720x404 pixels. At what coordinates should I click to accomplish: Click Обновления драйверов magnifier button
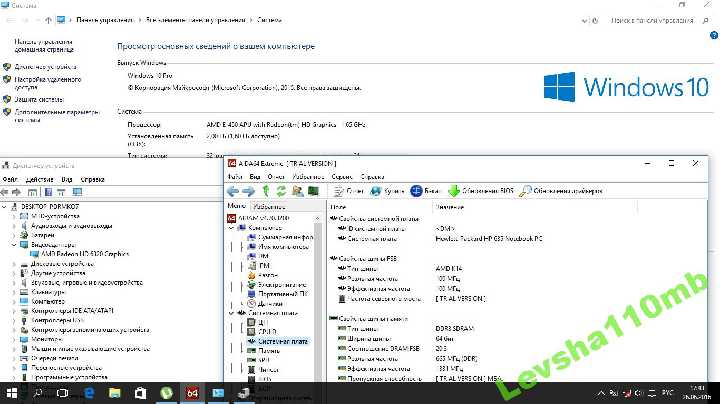[561, 191]
